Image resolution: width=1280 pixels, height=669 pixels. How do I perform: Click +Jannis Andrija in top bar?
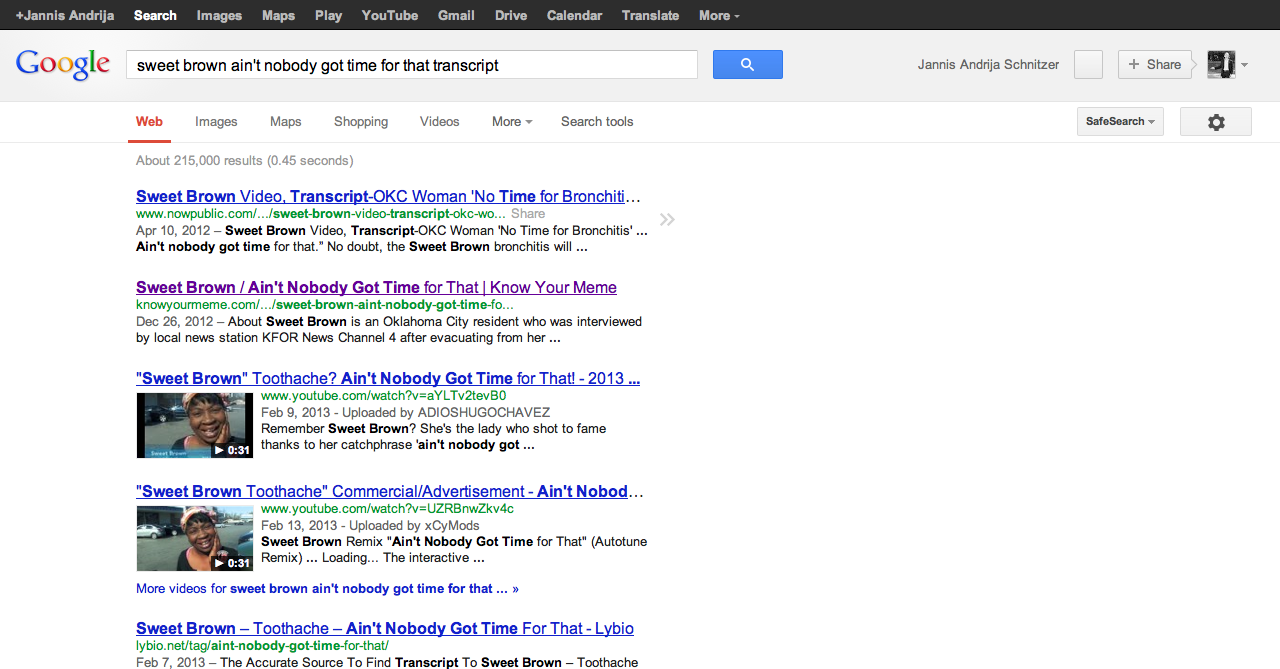65,15
